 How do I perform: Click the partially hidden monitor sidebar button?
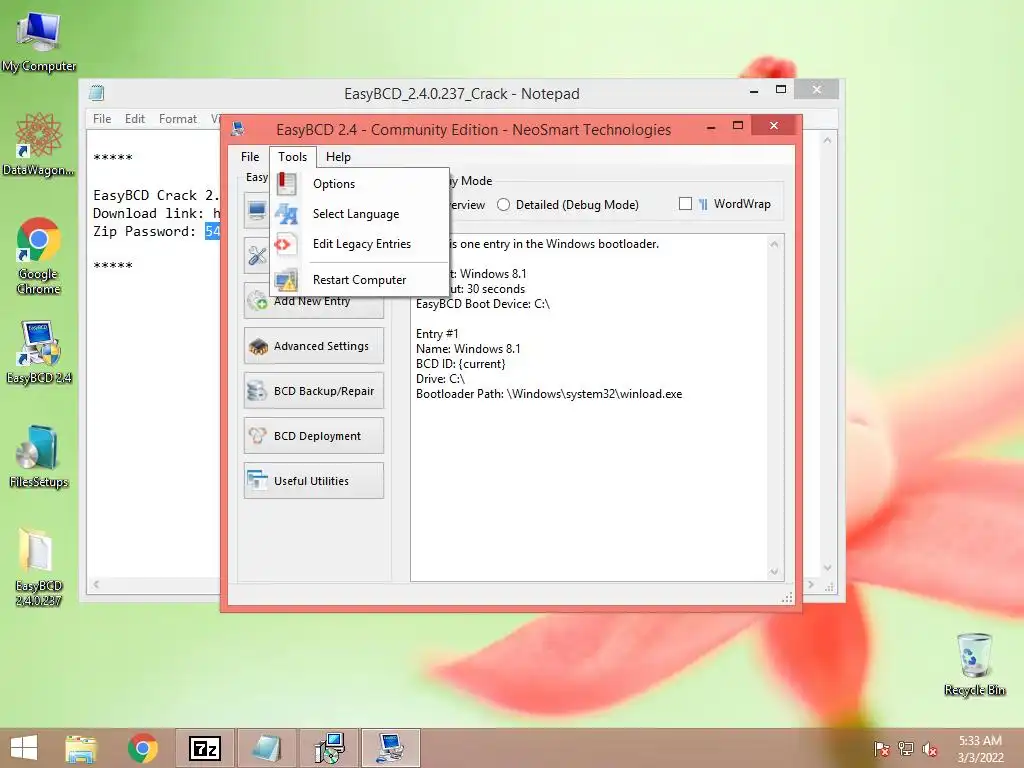pyautogui.click(x=257, y=210)
